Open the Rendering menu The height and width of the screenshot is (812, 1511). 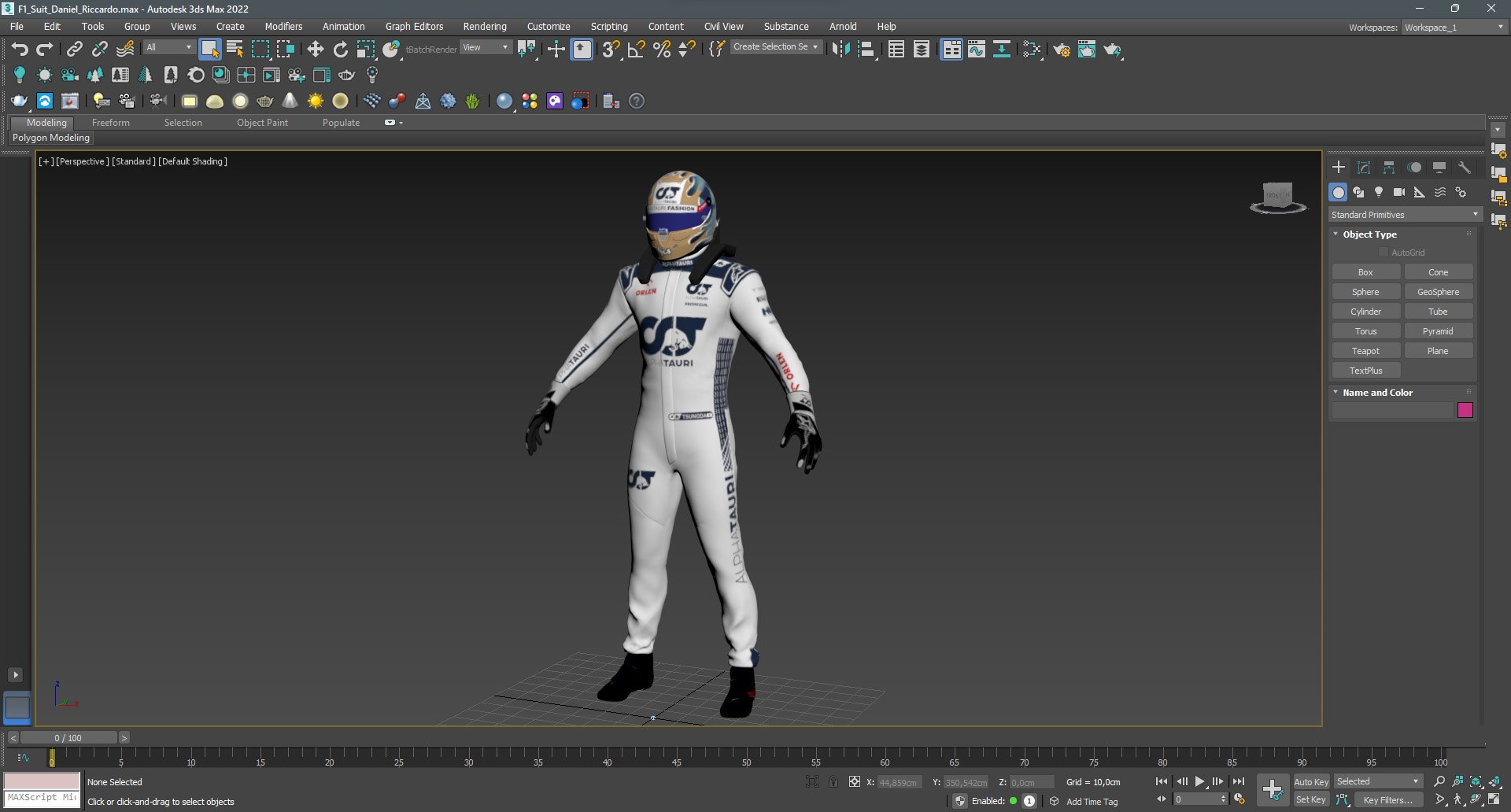click(x=485, y=27)
